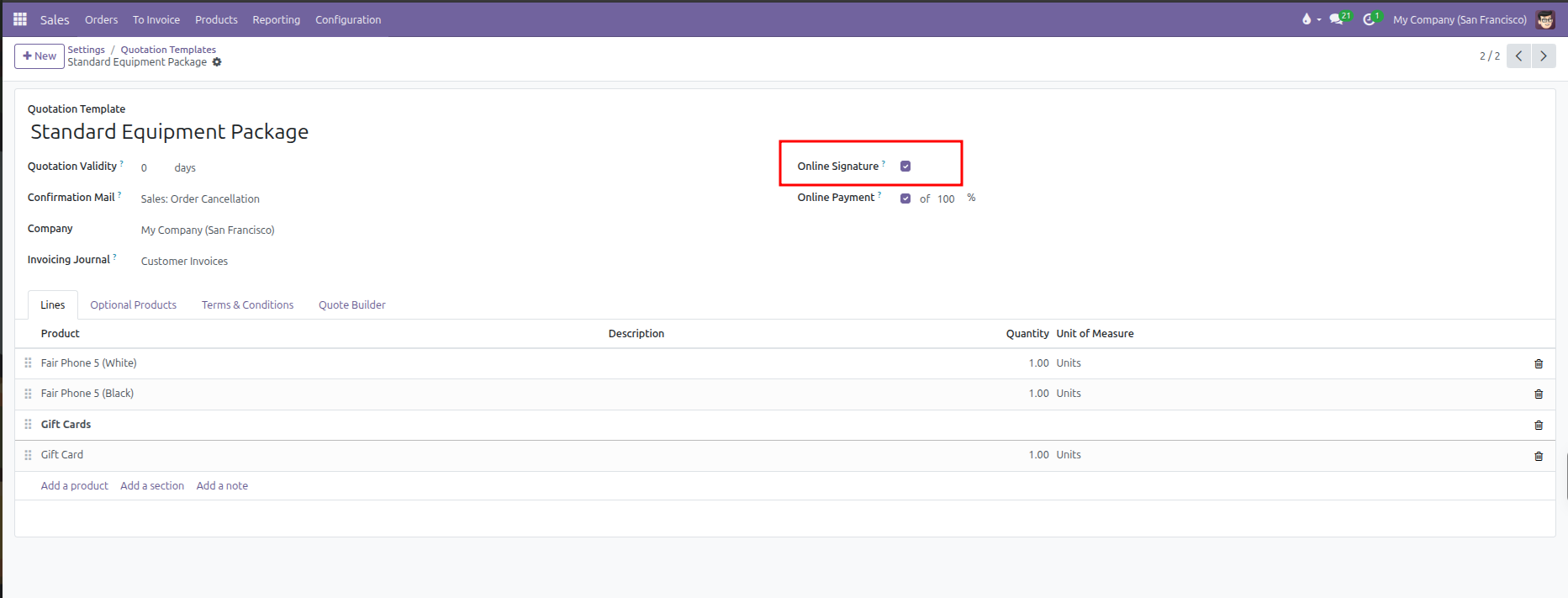Viewport: 1568px width, 598px height.
Task: Select the Lines tab
Action: [53, 305]
